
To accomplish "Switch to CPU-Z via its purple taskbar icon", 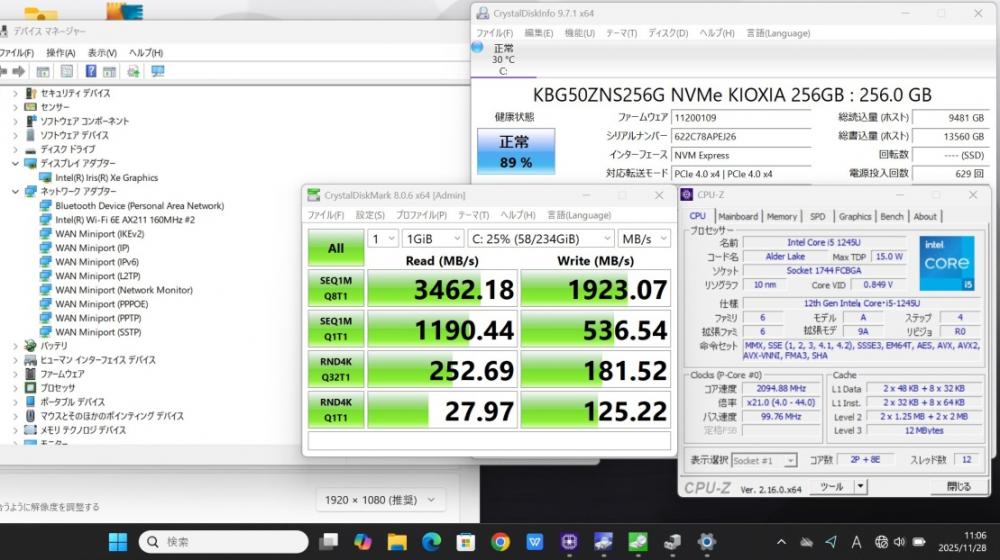I will point(569,542).
